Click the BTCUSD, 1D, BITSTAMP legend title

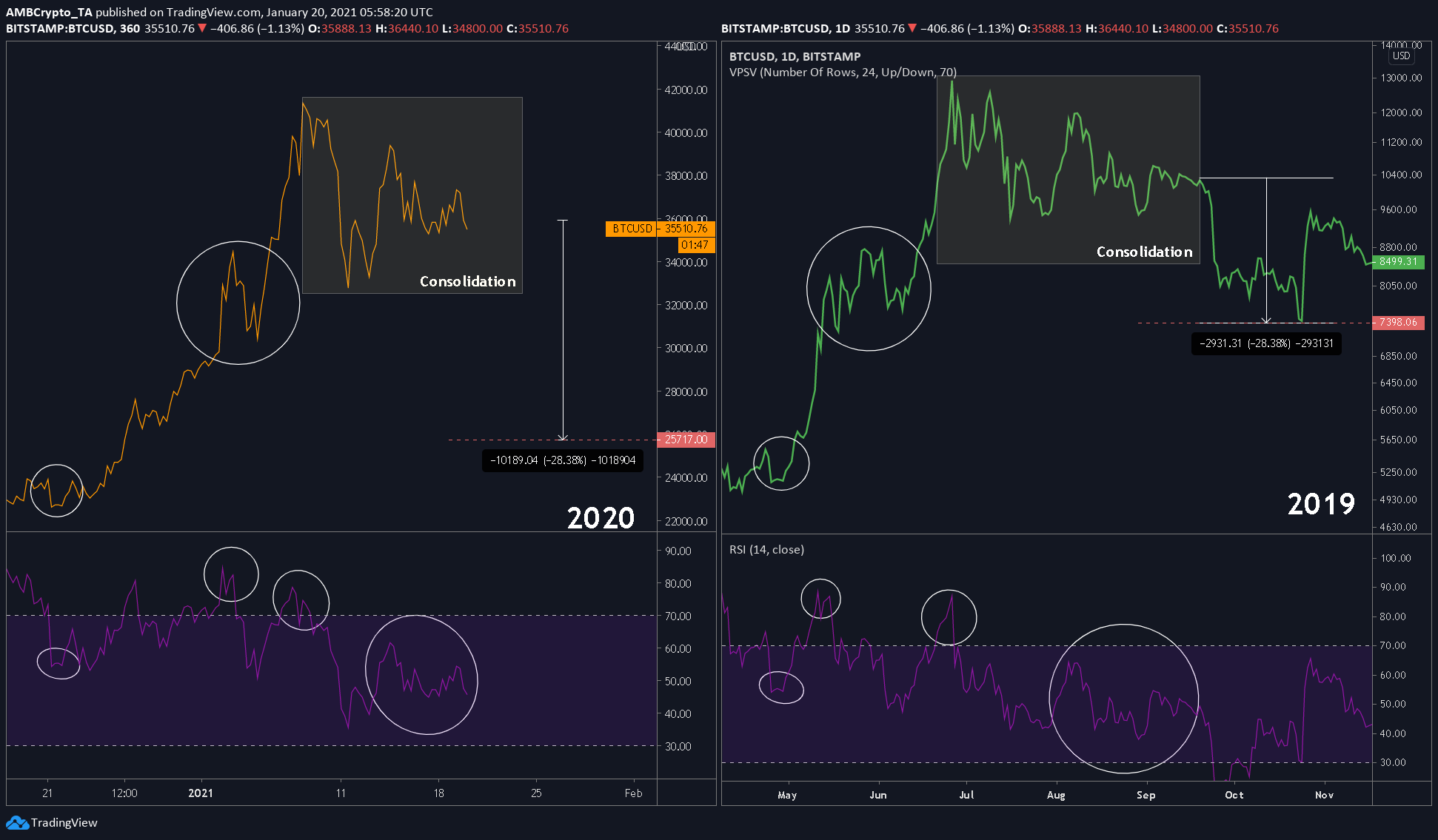point(795,56)
